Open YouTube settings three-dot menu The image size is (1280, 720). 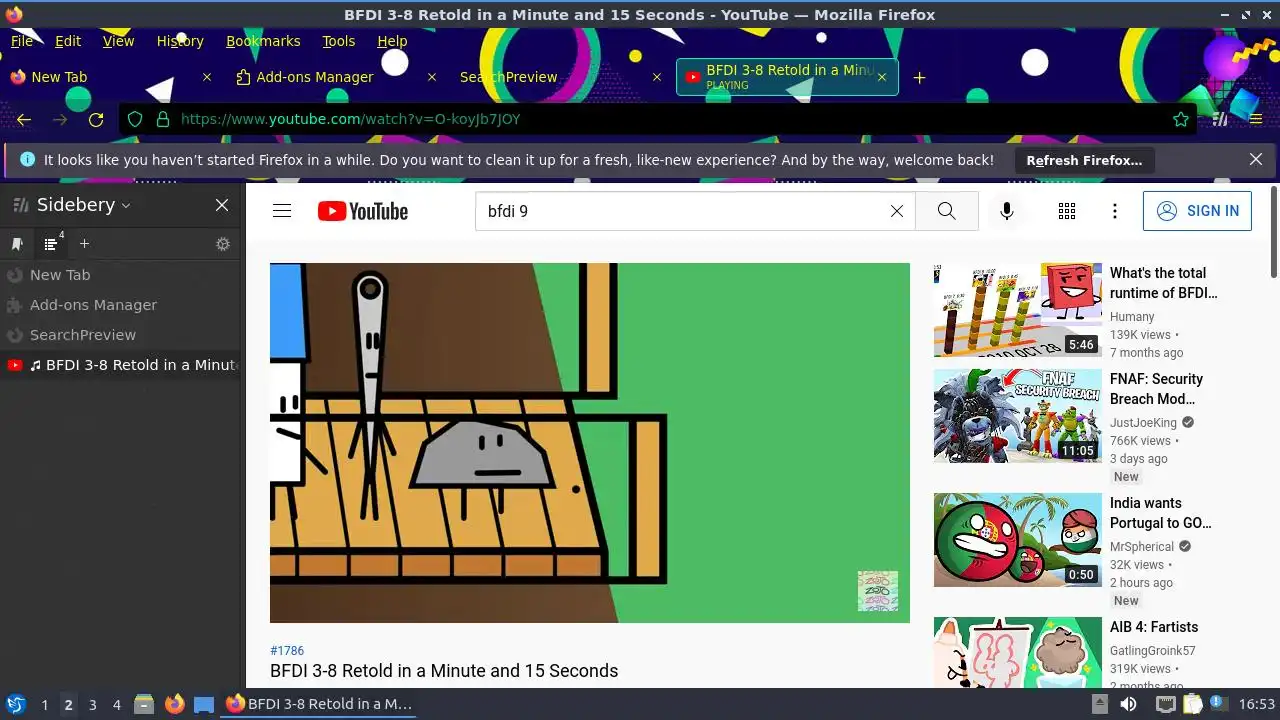click(1115, 211)
